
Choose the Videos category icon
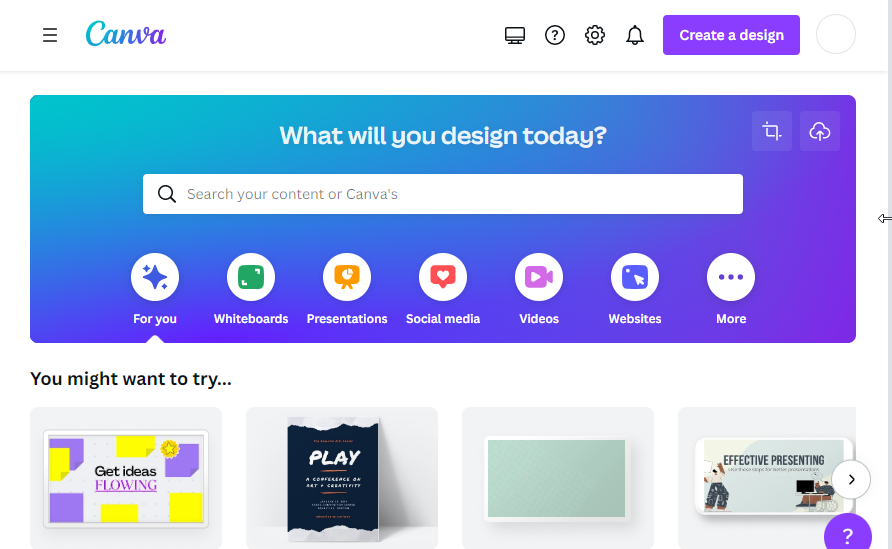(x=539, y=277)
